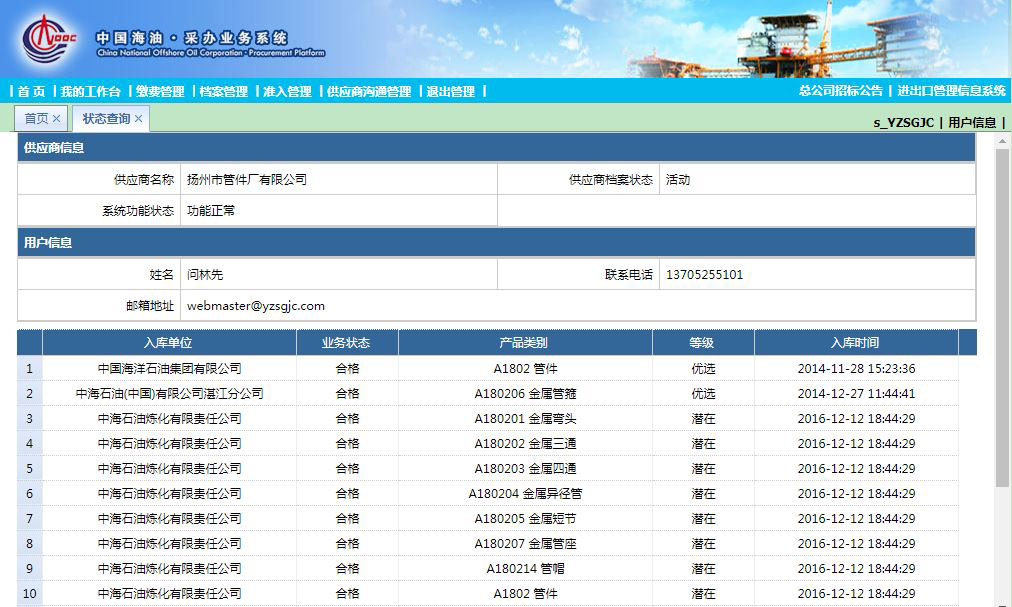Open 准入管理 menu
Image resolution: width=1012 pixels, height=607 pixels.
pos(287,91)
